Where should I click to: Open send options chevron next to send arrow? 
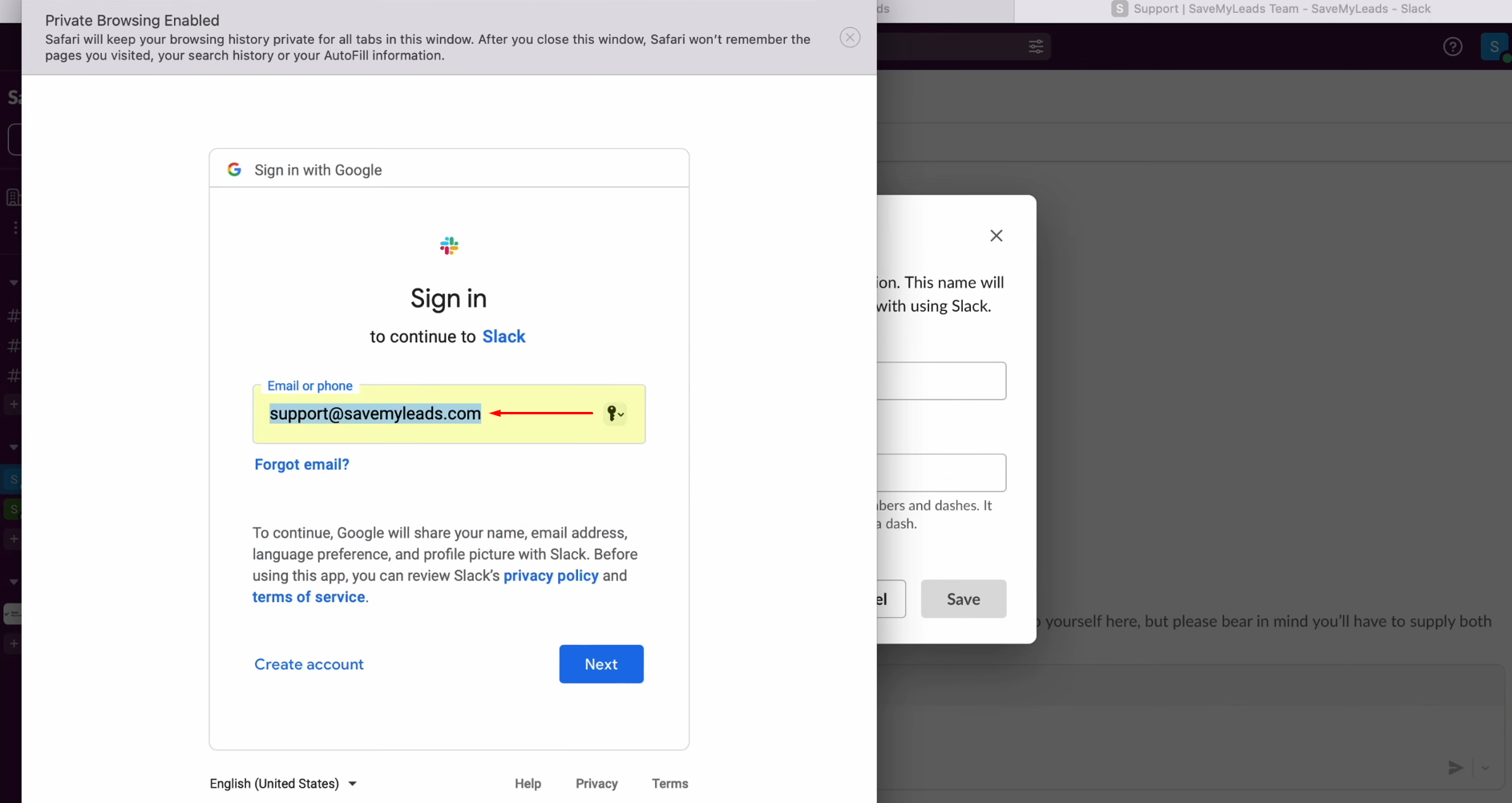tap(1486, 768)
